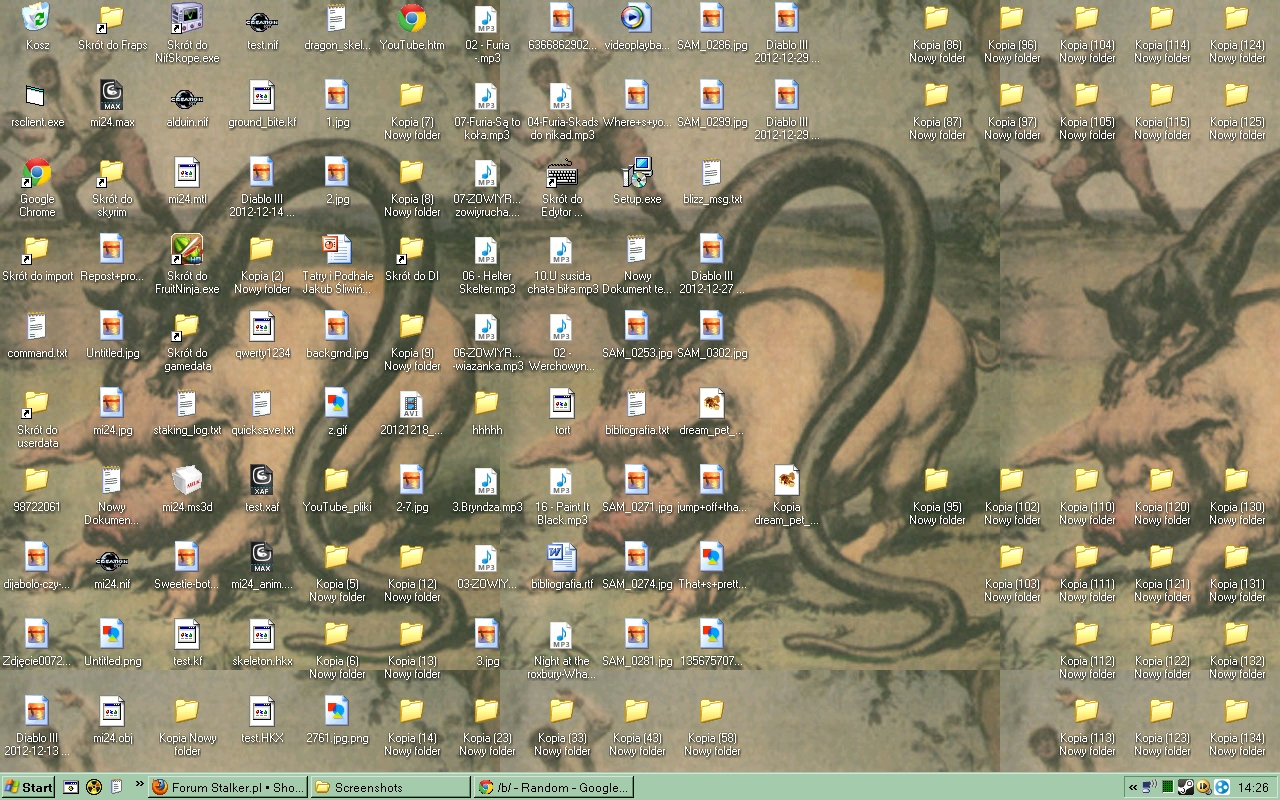
Task: Click the Steam icon in system tray
Action: [1185, 787]
